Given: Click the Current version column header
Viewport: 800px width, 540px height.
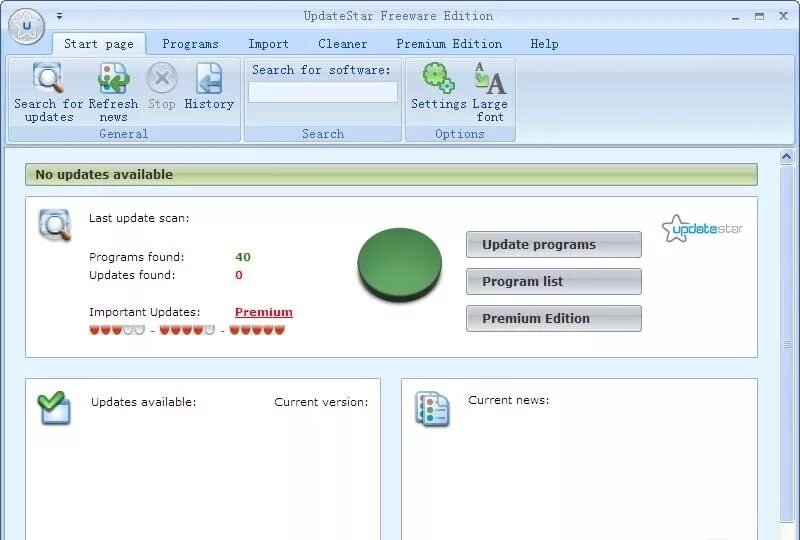Looking at the screenshot, I should (x=321, y=402).
